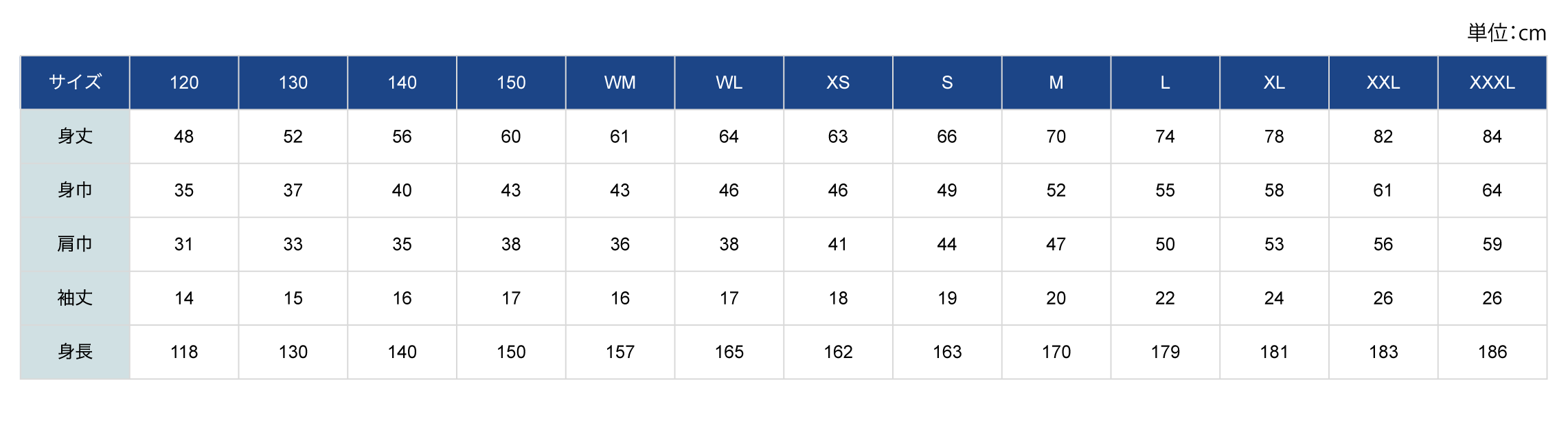This screenshot has width=1568, height=435.
Task: Select the 120 size column header
Action: (184, 82)
